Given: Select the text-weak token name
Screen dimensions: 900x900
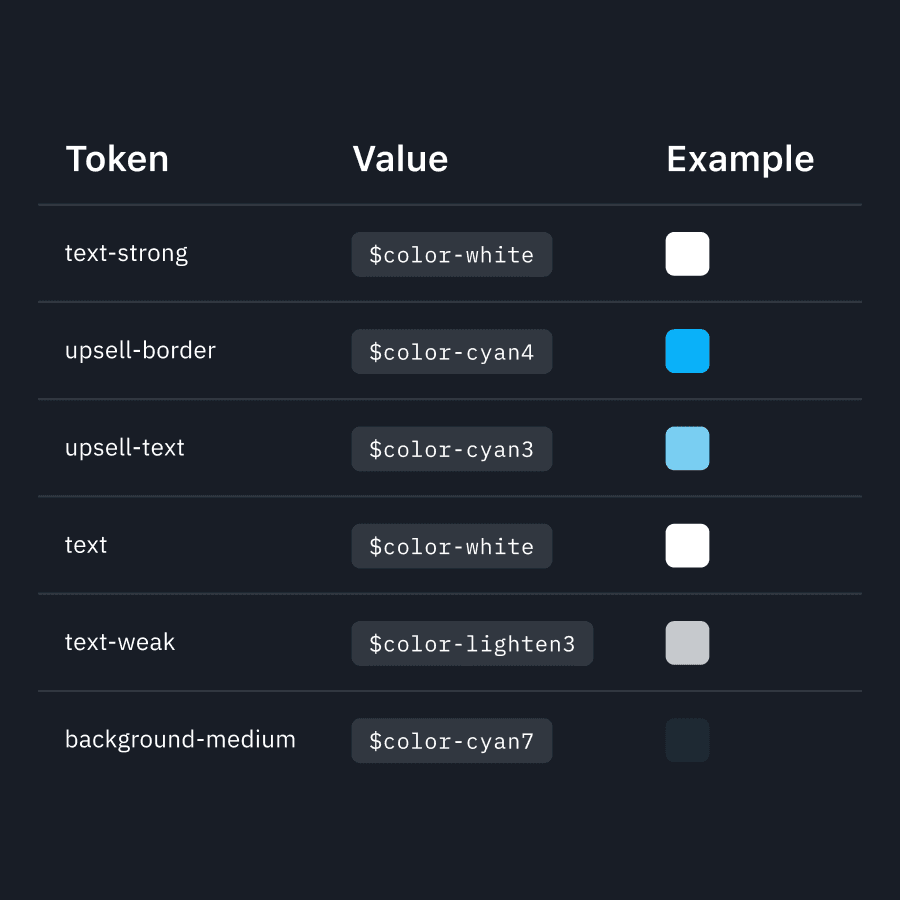Looking at the screenshot, I should [x=119, y=642].
